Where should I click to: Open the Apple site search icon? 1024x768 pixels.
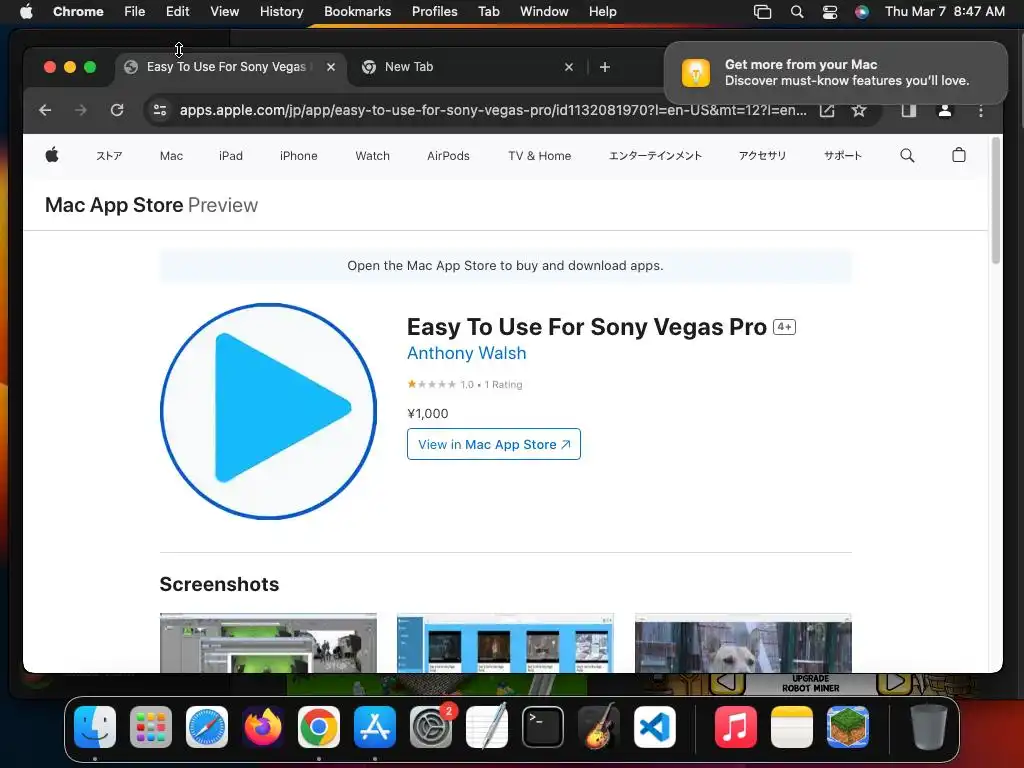(907, 155)
